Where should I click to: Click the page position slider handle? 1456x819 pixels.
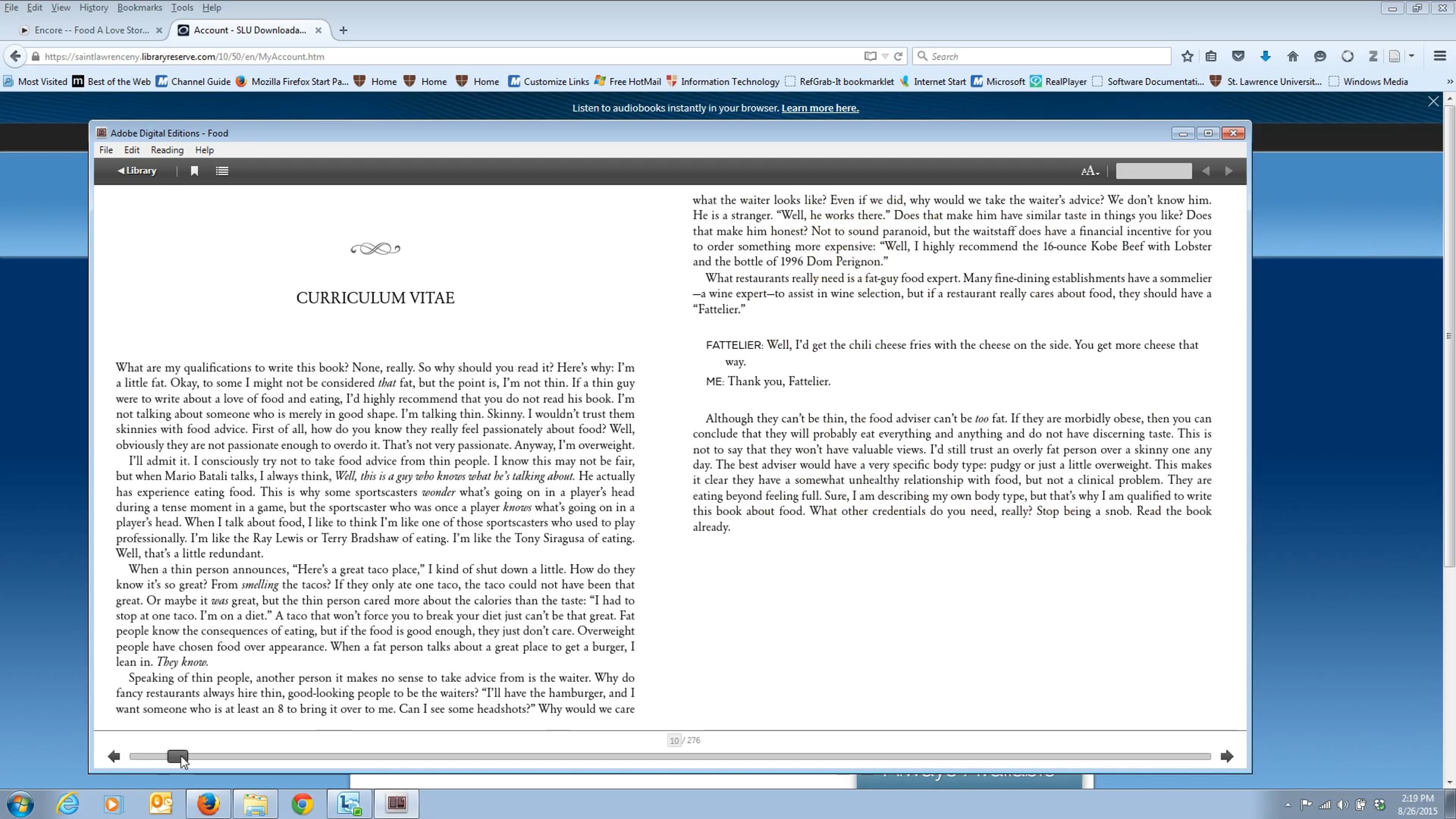(x=177, y=756)
